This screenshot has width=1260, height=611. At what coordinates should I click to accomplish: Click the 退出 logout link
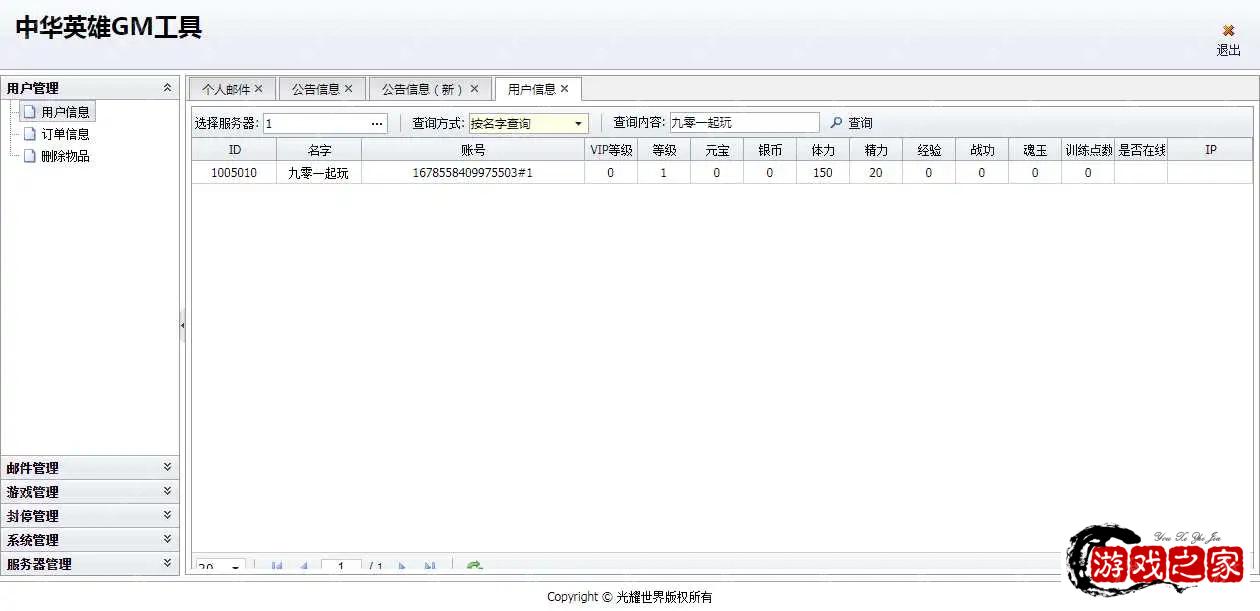click(1228, 50)
